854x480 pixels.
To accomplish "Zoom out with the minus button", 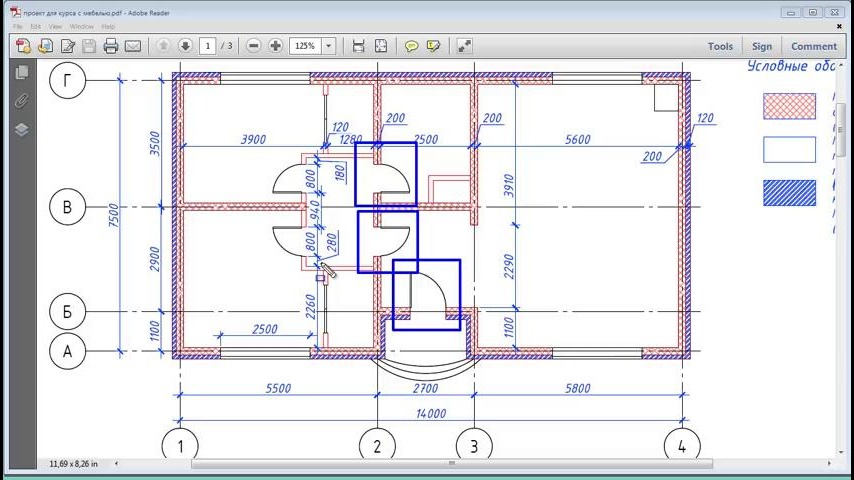I will [x=254, y=46].
